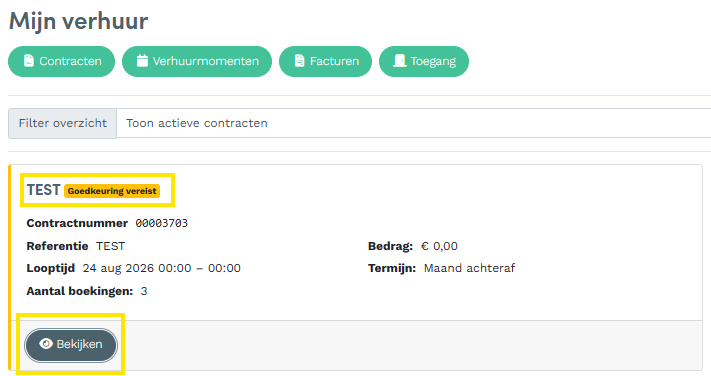The image size is (711, 376).
Task: Open the Contracten tab
Action: (x=62, y=61)
